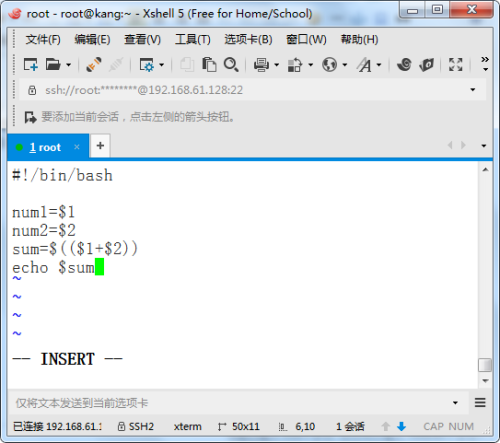Viewport: 500px width, 443px height.
Task: Open the 文件(F) menu
Action: click(43, 39)
